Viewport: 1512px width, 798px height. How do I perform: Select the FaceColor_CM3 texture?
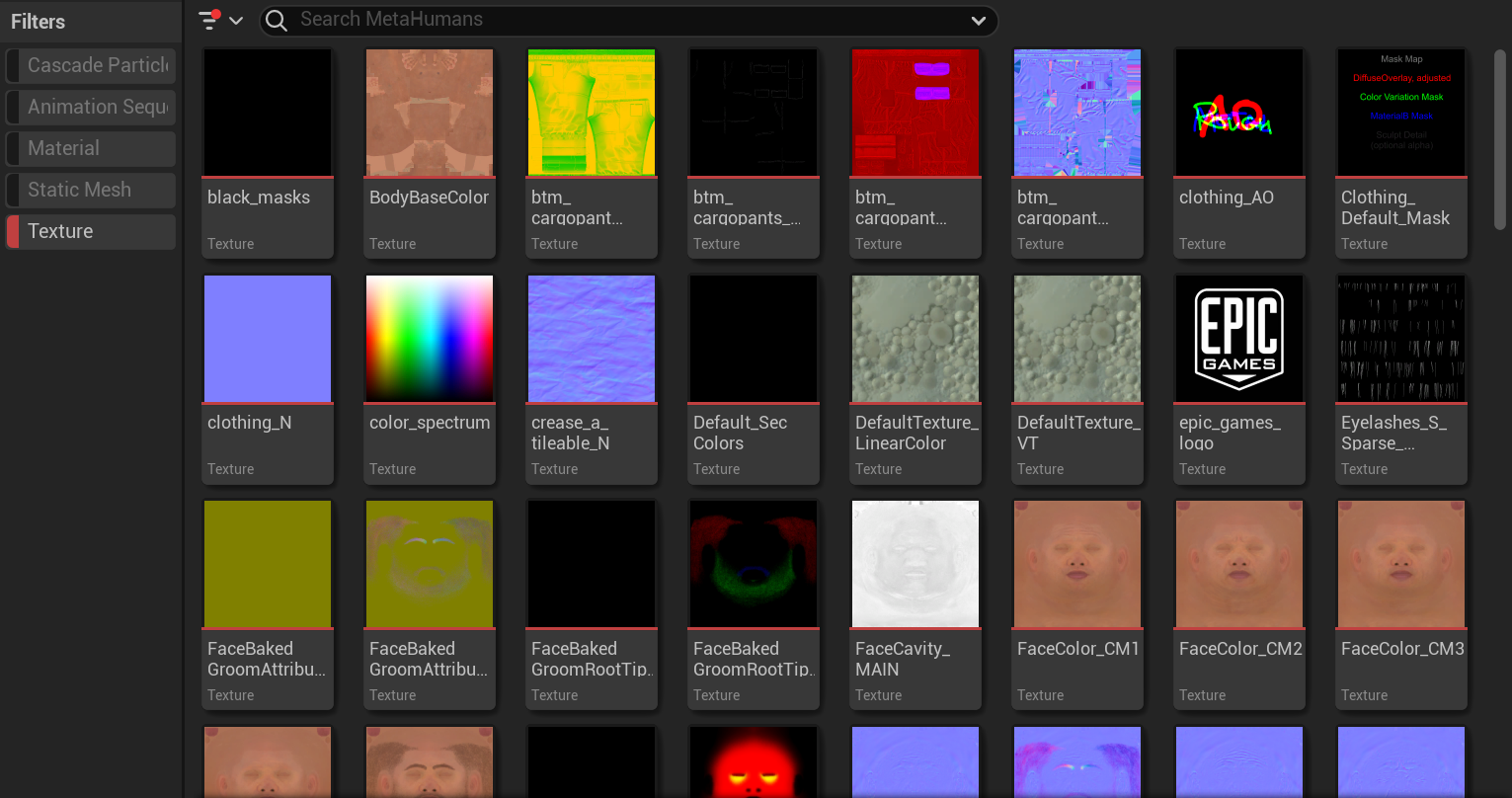(1401, 604)
